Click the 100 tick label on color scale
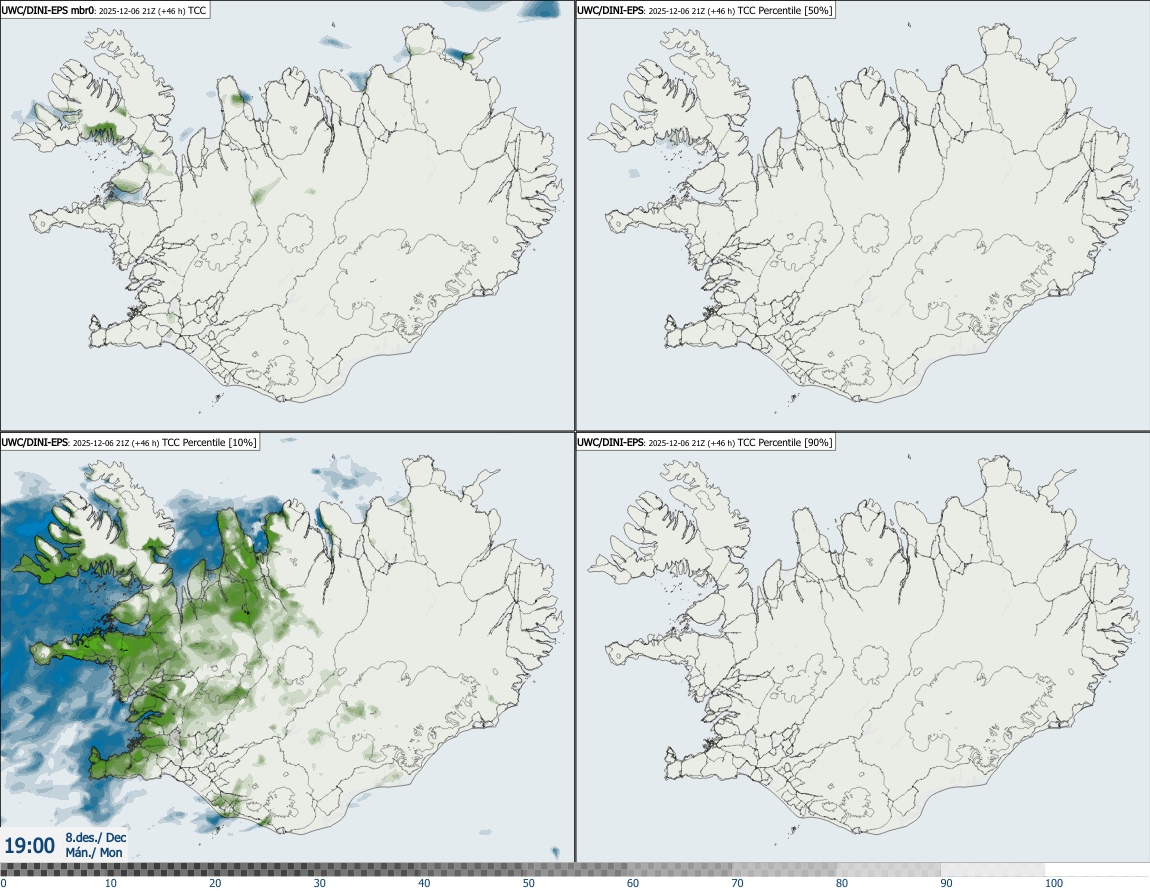The height and width of the screenshot is (891, 1150). pos(1054,883)
